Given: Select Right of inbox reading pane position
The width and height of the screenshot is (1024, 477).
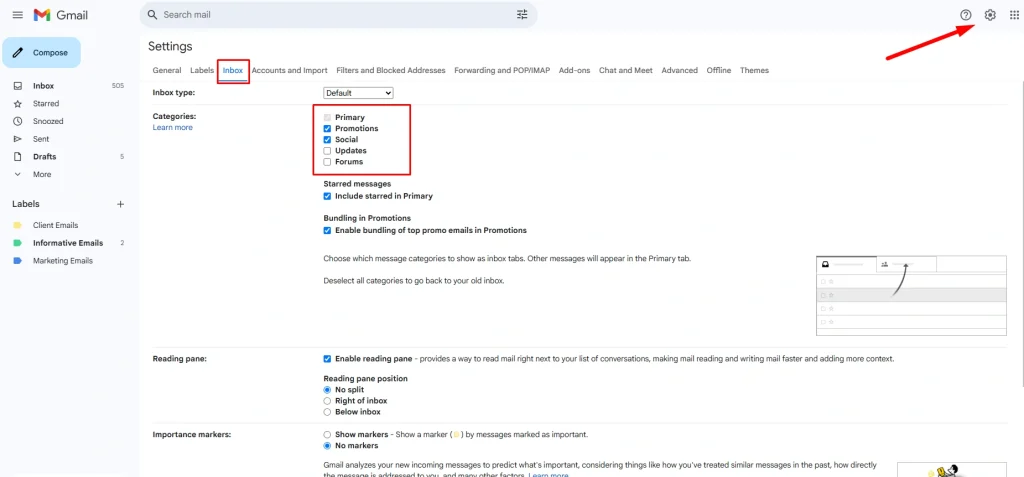Looking at the screenshot, I should [x=327, y=401].
